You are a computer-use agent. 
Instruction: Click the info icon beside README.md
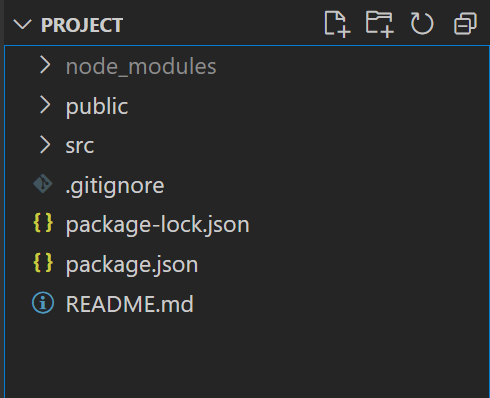coord(43,303)
